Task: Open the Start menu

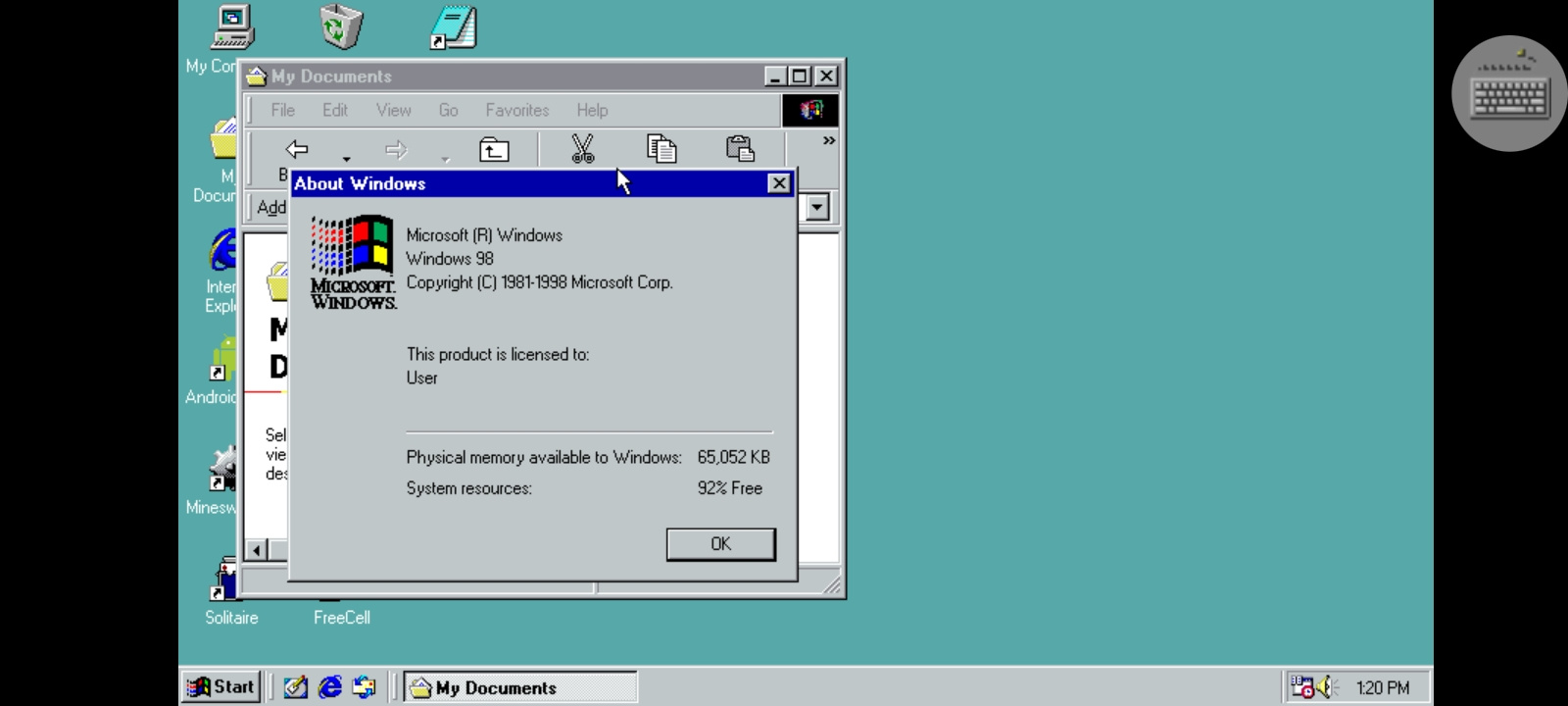Action: click(220, 687)
